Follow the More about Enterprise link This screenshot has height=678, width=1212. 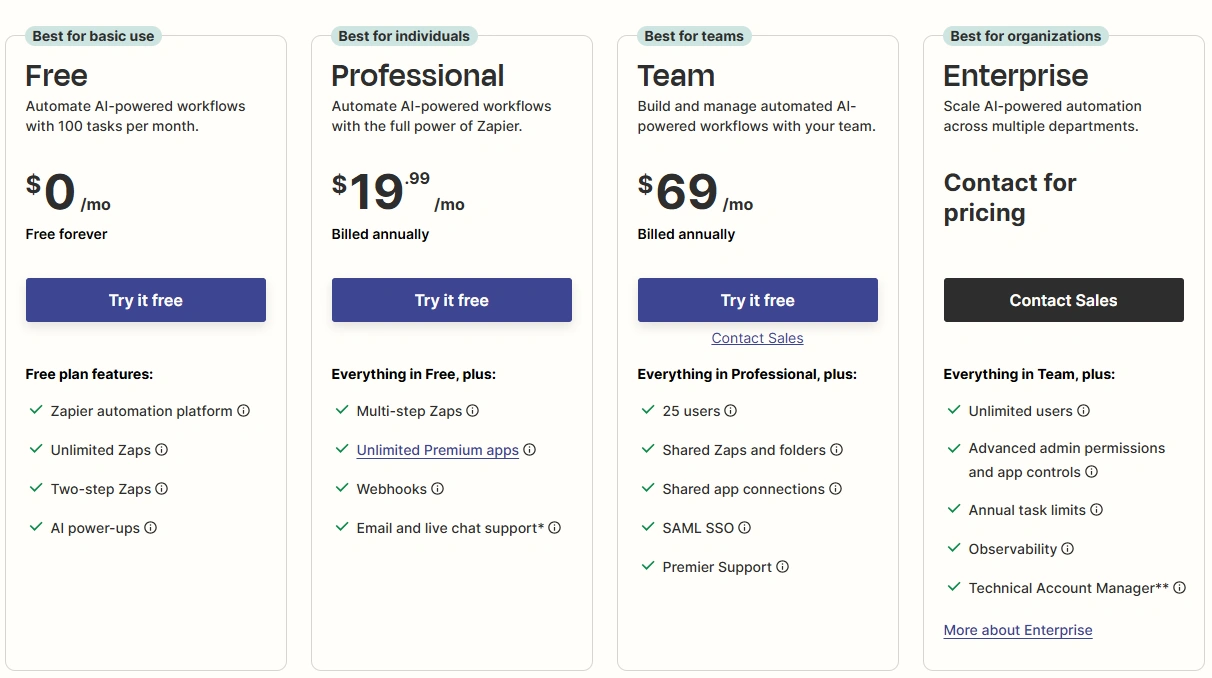[1018, 630]
